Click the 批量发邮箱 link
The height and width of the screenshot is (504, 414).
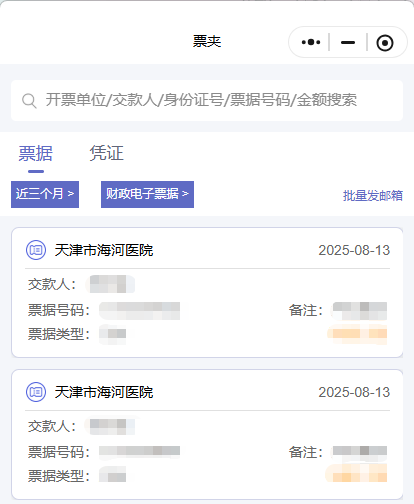click(373, 195)
